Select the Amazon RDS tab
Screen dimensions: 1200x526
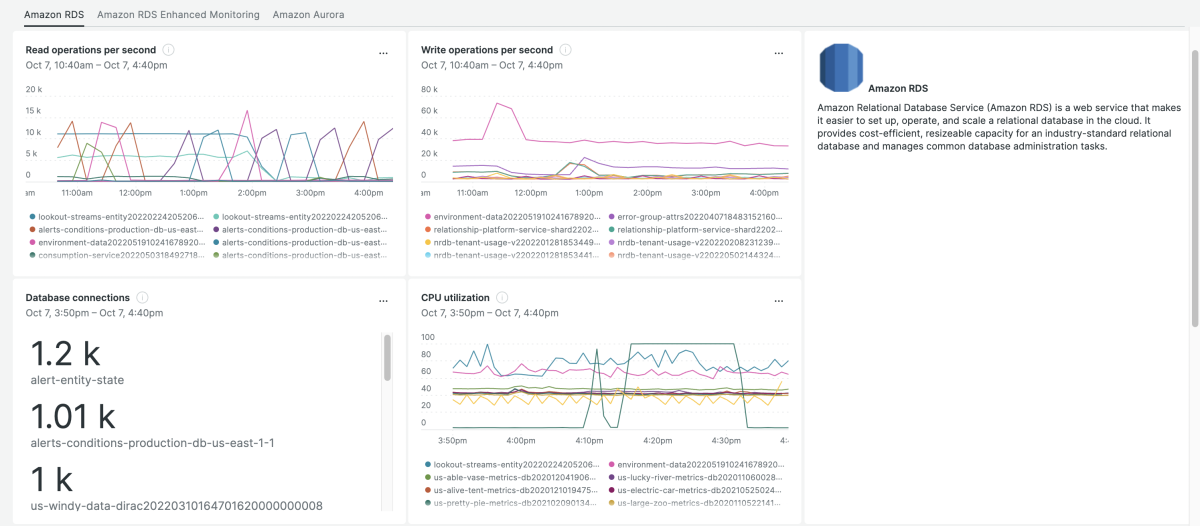click(54, 15)
